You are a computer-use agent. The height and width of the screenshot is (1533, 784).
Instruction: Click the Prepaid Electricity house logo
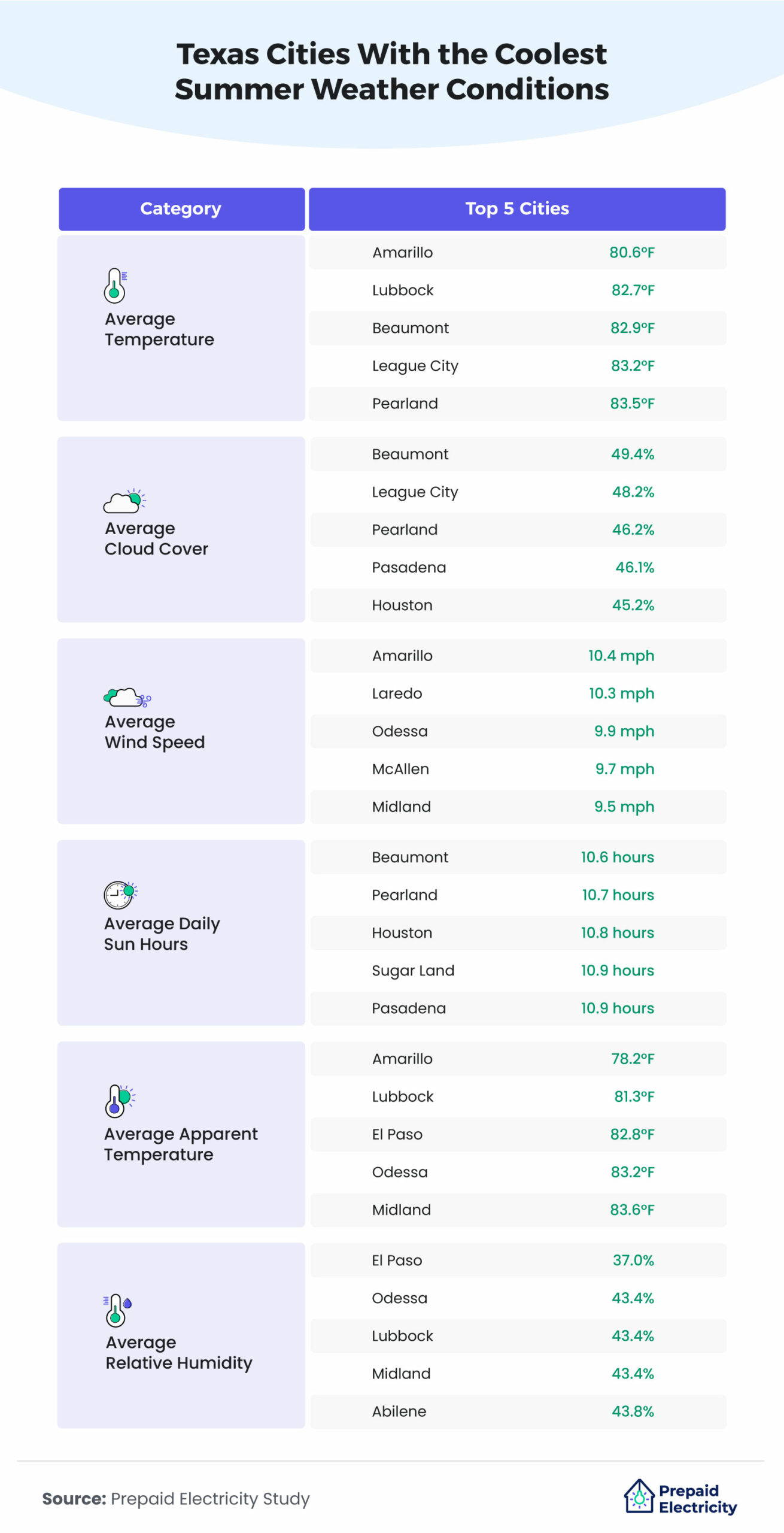[639, 1495]
